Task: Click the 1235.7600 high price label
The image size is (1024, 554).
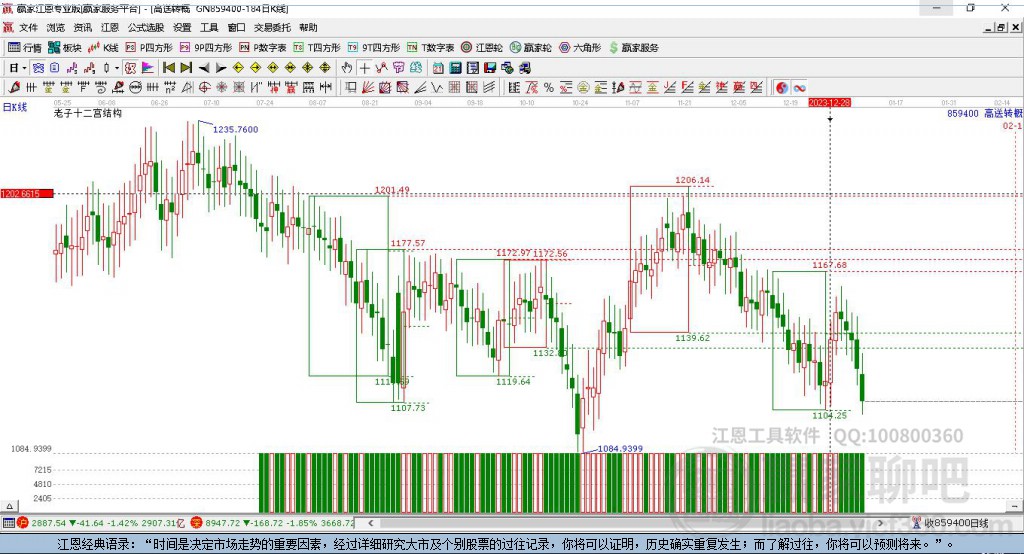Action: [236, 129]
